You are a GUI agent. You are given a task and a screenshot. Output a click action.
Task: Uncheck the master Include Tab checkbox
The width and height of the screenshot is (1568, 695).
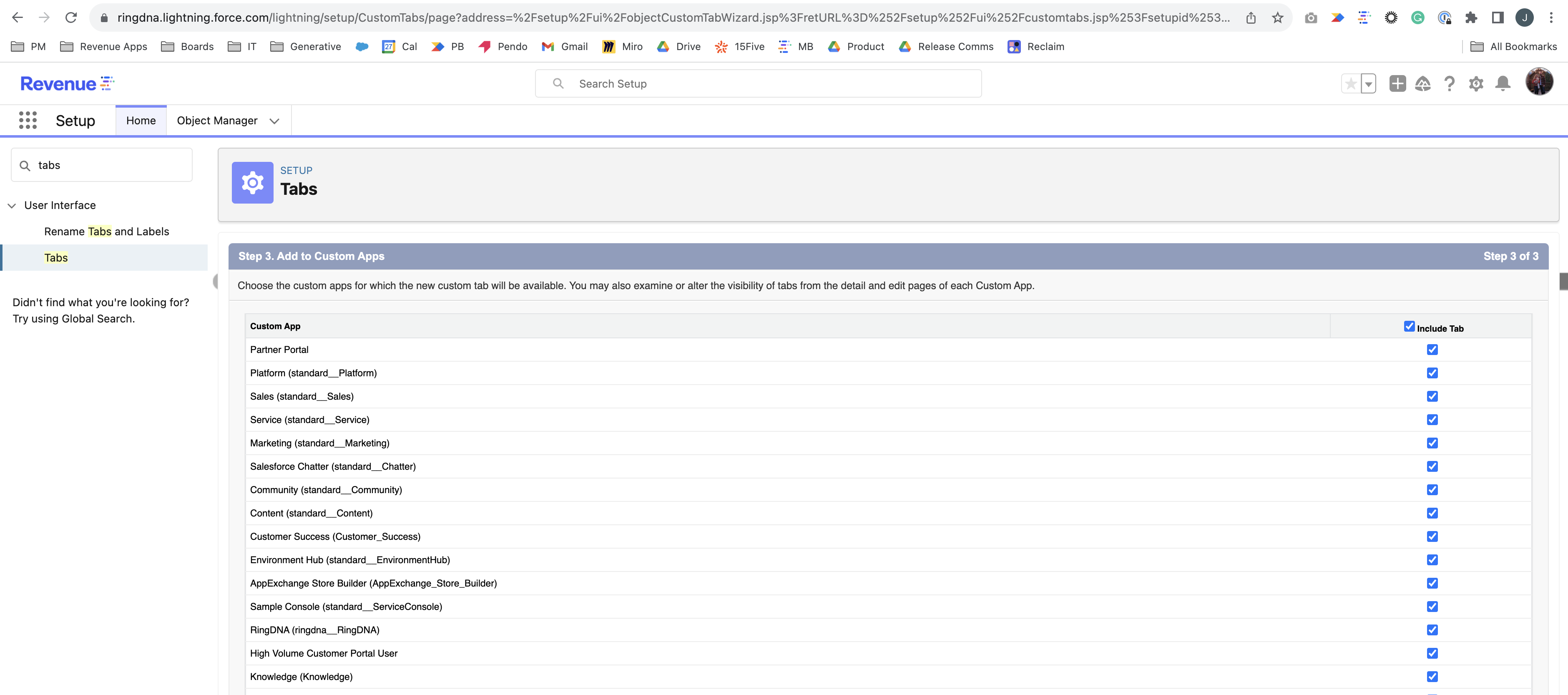tap(1409, 326)
